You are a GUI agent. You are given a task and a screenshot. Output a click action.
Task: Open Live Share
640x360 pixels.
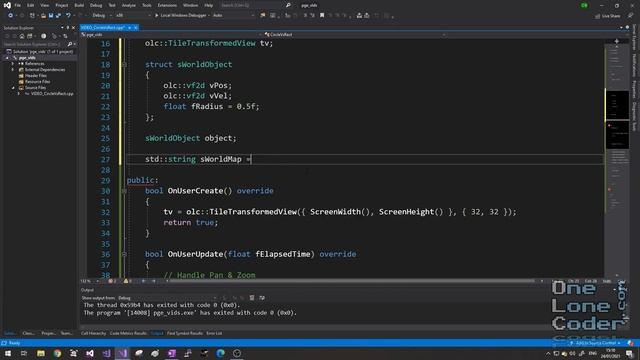click(x=607, y=16)
